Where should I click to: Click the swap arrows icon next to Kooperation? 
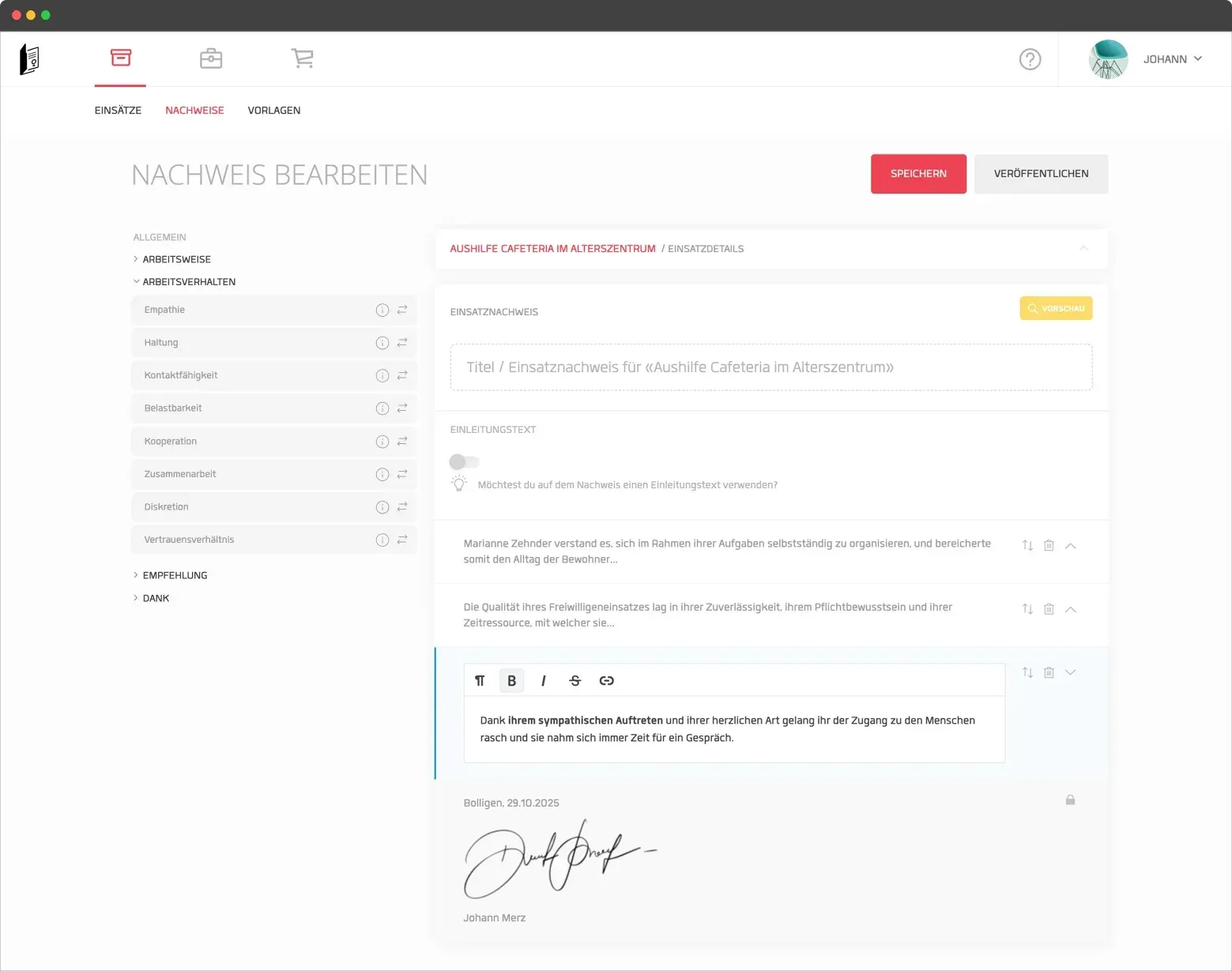point(402,442)
